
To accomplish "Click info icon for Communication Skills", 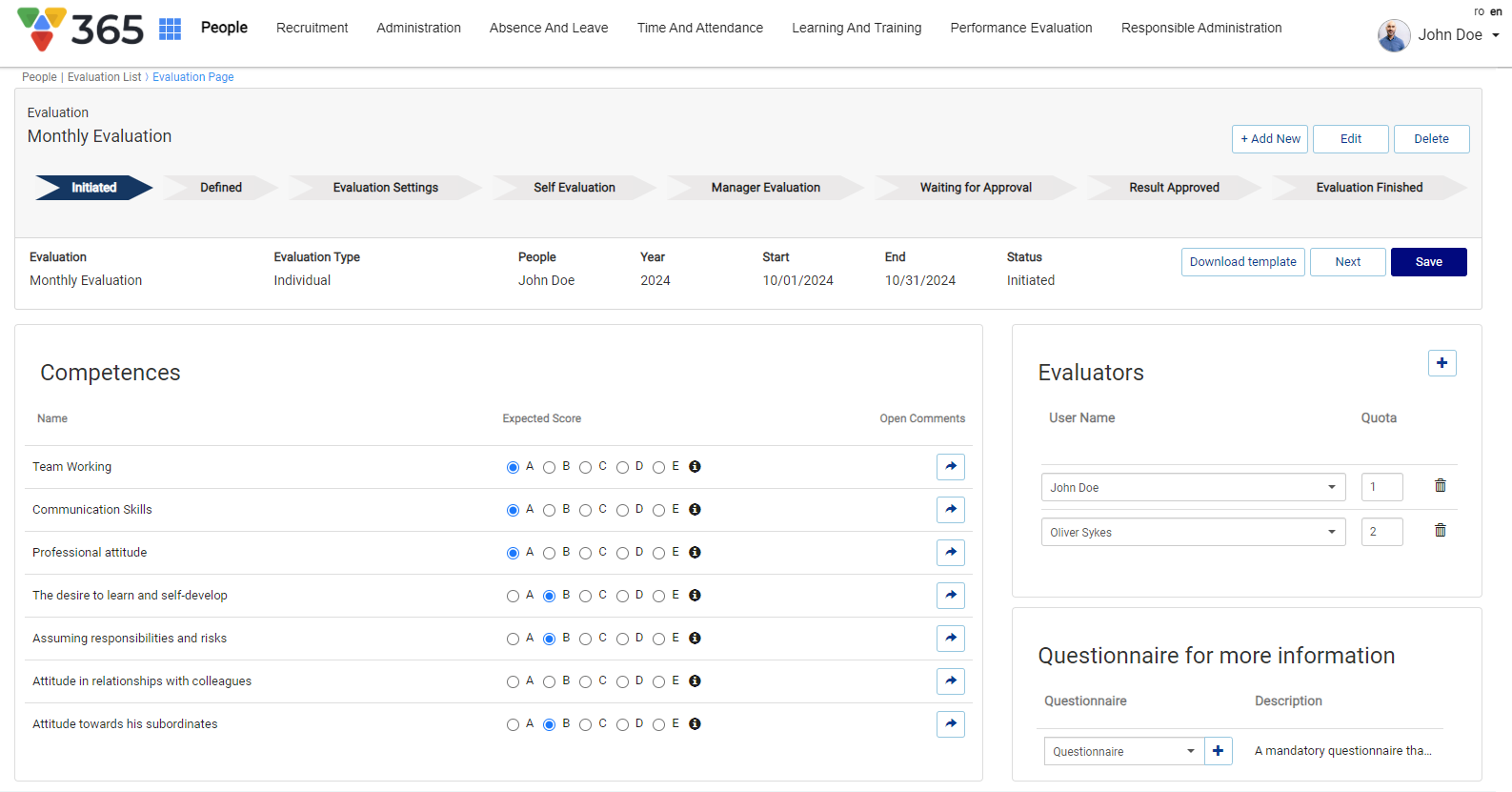I will tap(695, 510).
